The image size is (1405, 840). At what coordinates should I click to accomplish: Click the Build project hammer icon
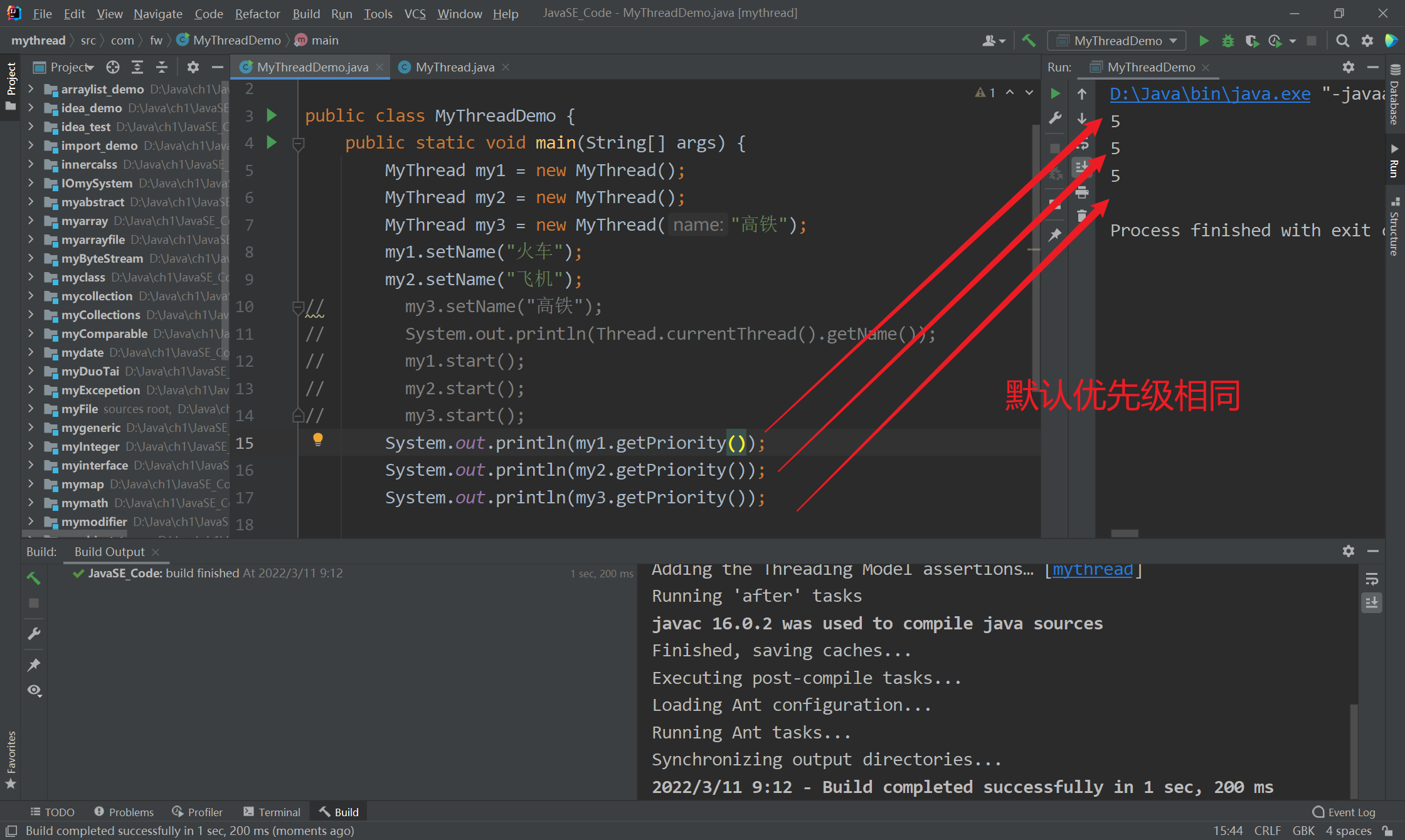pos(1029,41)
